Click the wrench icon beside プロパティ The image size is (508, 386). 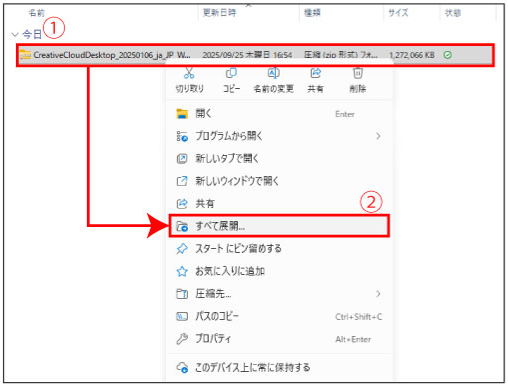(182, 339)
